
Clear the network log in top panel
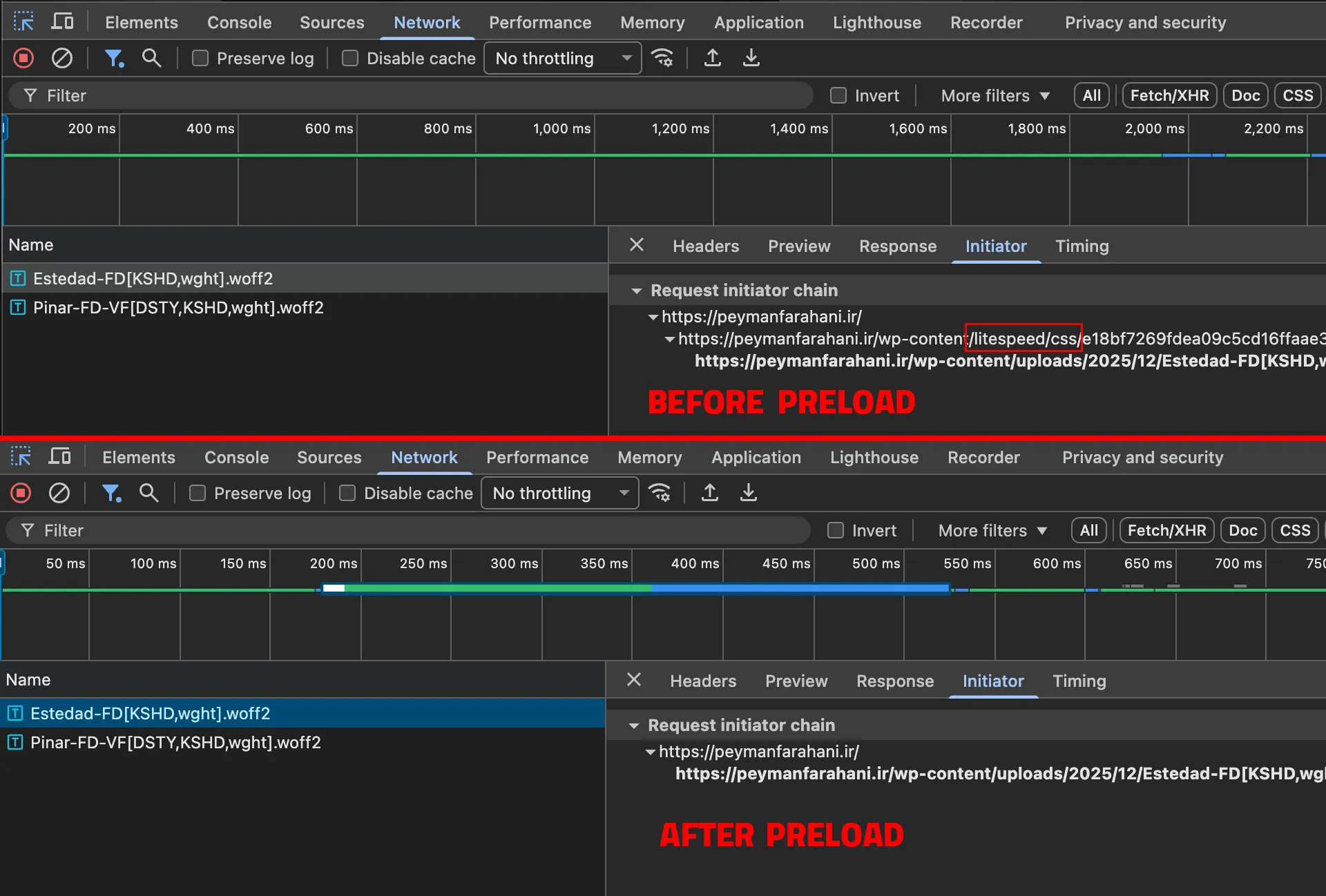point(62,58)
